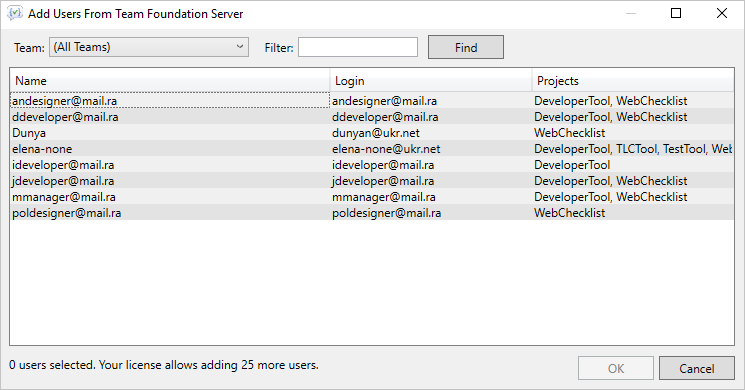Screen dimensions: 745x390
Task: Click the dialog title bar app icon
Action: coord(14,13)
